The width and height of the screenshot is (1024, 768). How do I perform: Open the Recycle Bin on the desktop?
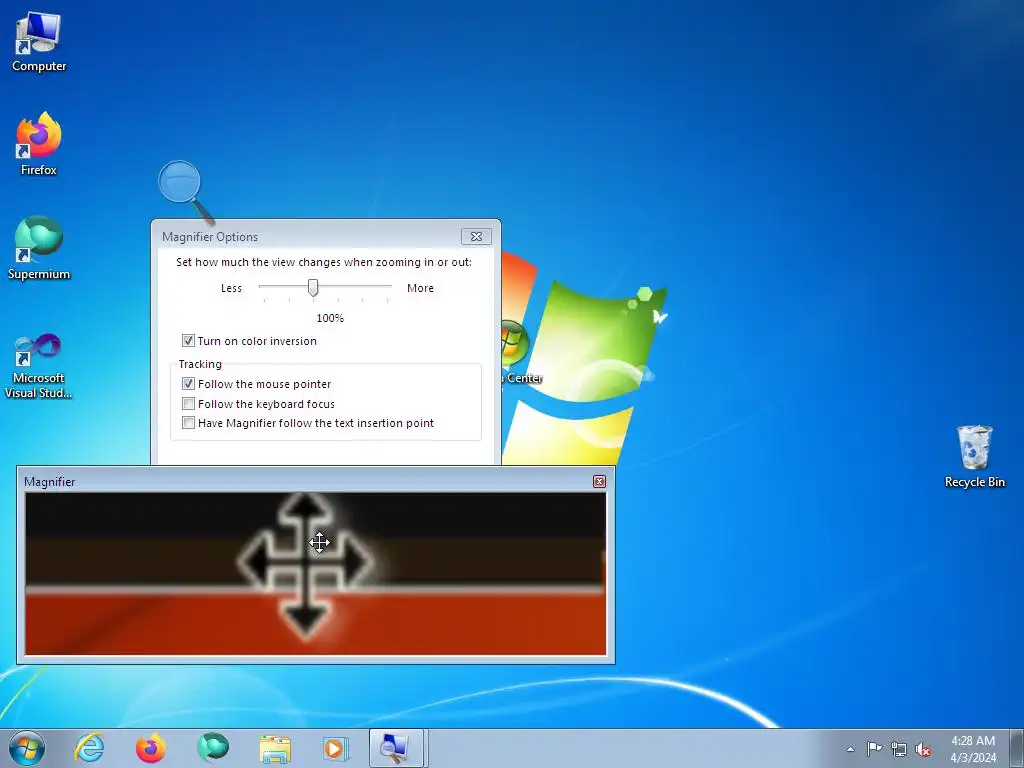pos(974,456)
